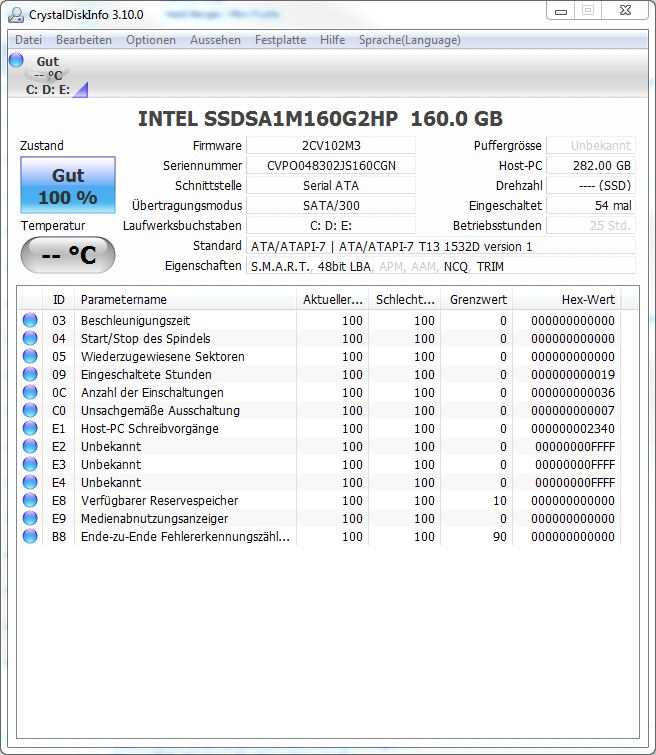Click hex value 000000000036

point(573,393)
